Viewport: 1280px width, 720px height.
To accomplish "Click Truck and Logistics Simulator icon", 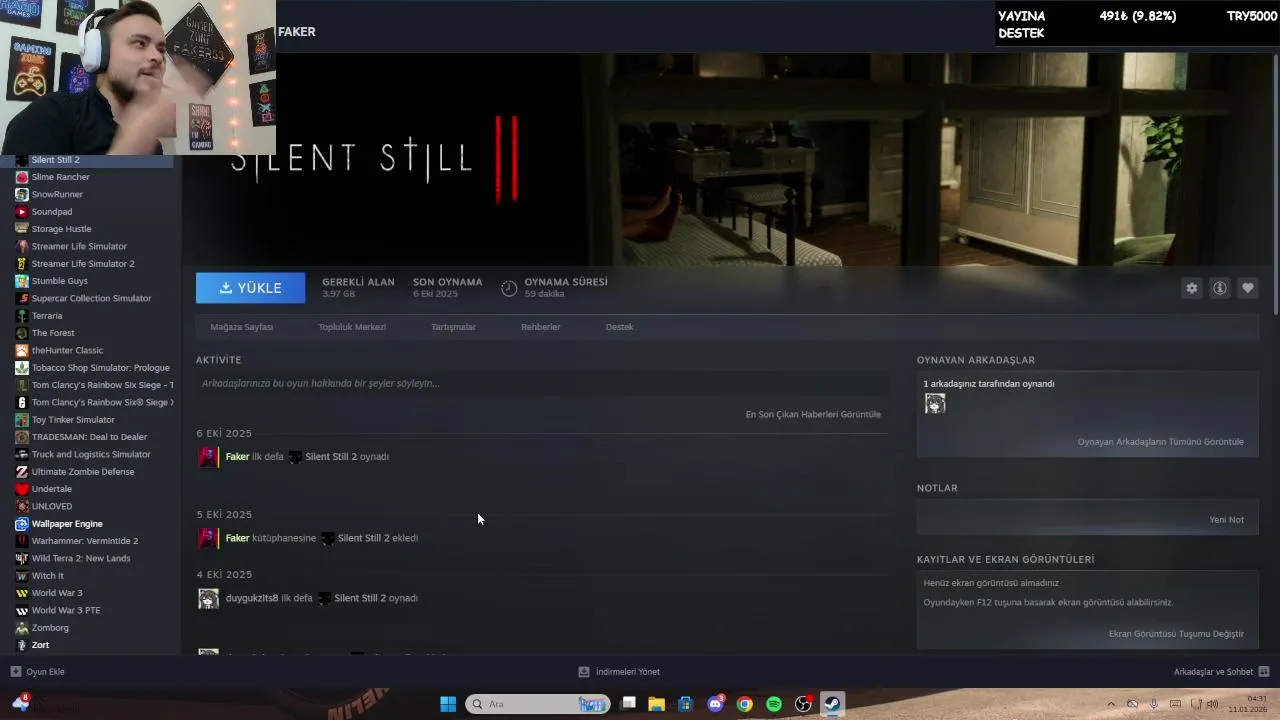I will [22, 454].
